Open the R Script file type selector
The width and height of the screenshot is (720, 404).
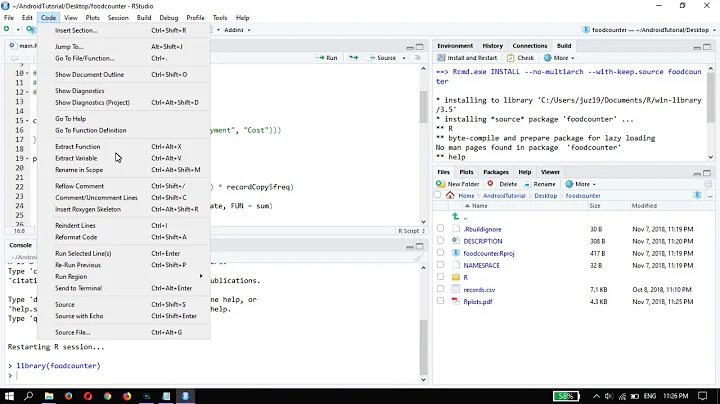tap(411, 231)
